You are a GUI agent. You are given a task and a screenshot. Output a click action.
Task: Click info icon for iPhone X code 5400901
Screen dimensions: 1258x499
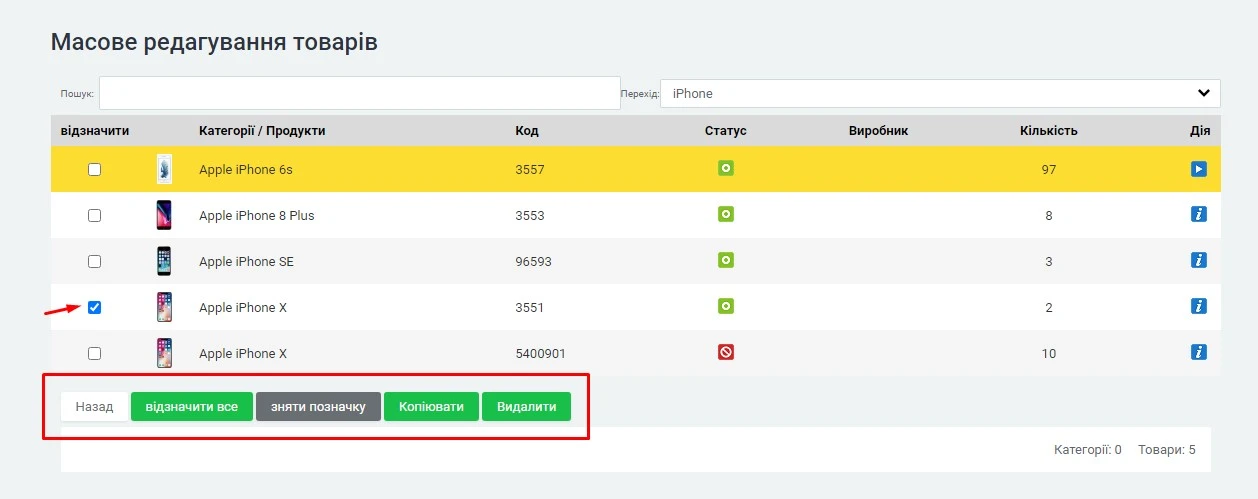tap(1199, 353)
